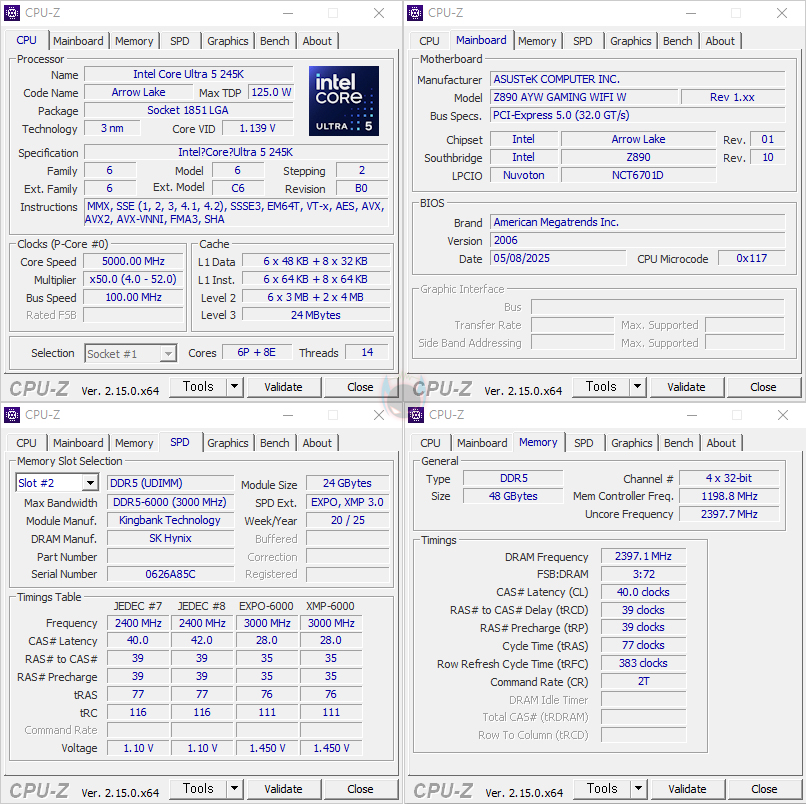The height and width of the screenshot is (804, 806).
Task: Close the Memory window with X button
Action: pyautogui.click(x=783, y=415)
